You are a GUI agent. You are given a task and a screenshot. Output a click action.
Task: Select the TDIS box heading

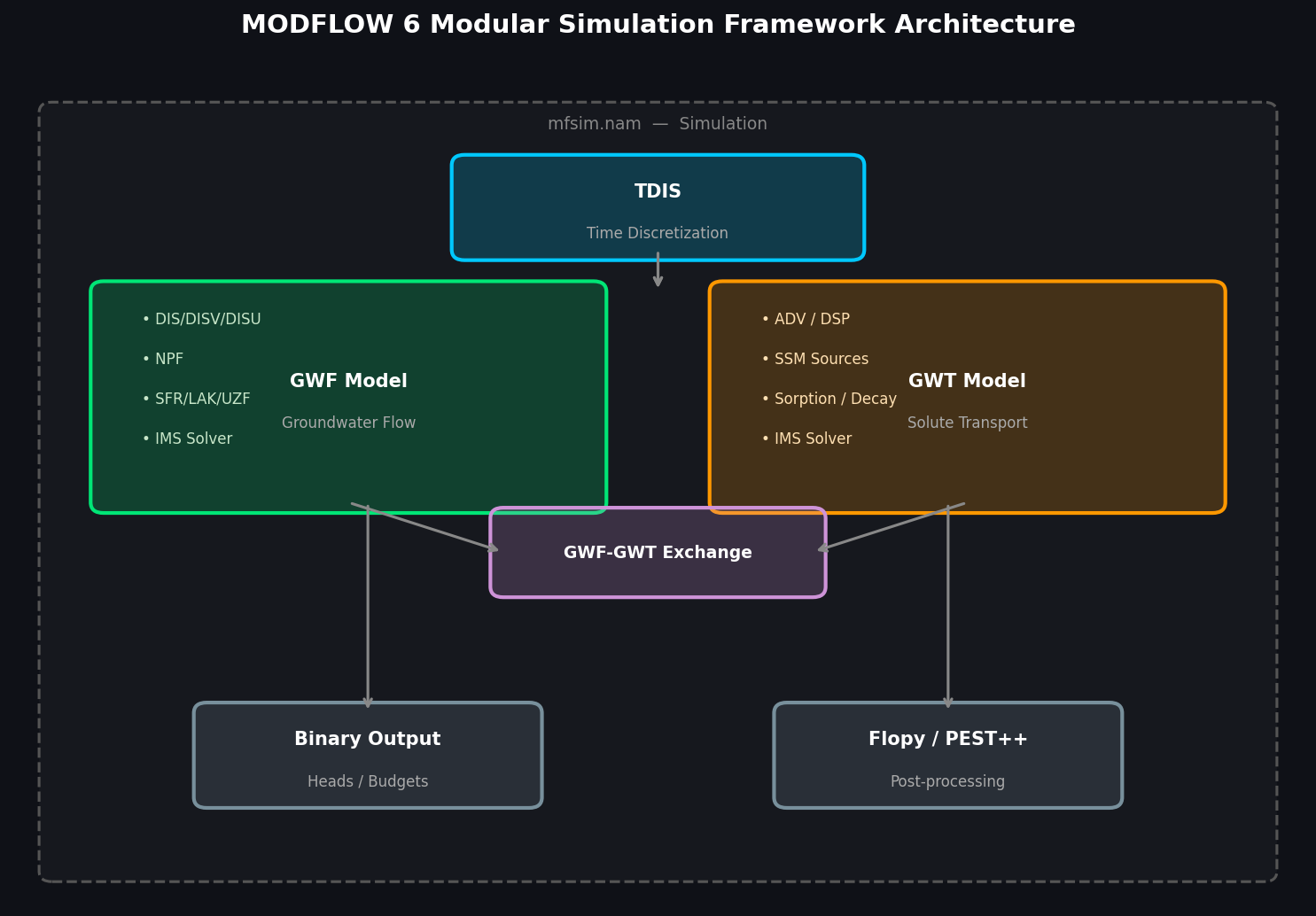(x=658, y=191)
